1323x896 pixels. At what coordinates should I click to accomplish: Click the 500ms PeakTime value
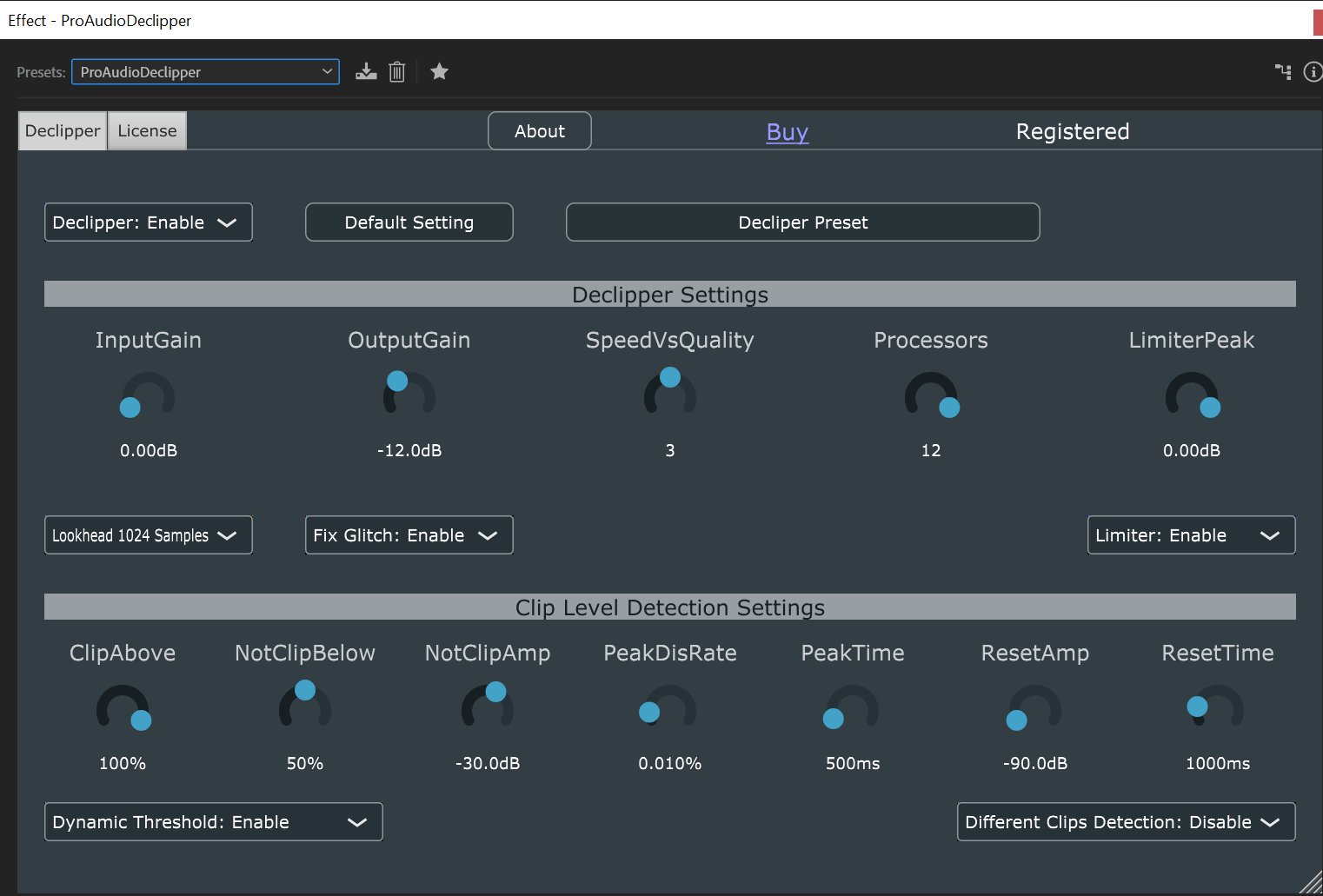pyautogui.click(x=853, y=763)
